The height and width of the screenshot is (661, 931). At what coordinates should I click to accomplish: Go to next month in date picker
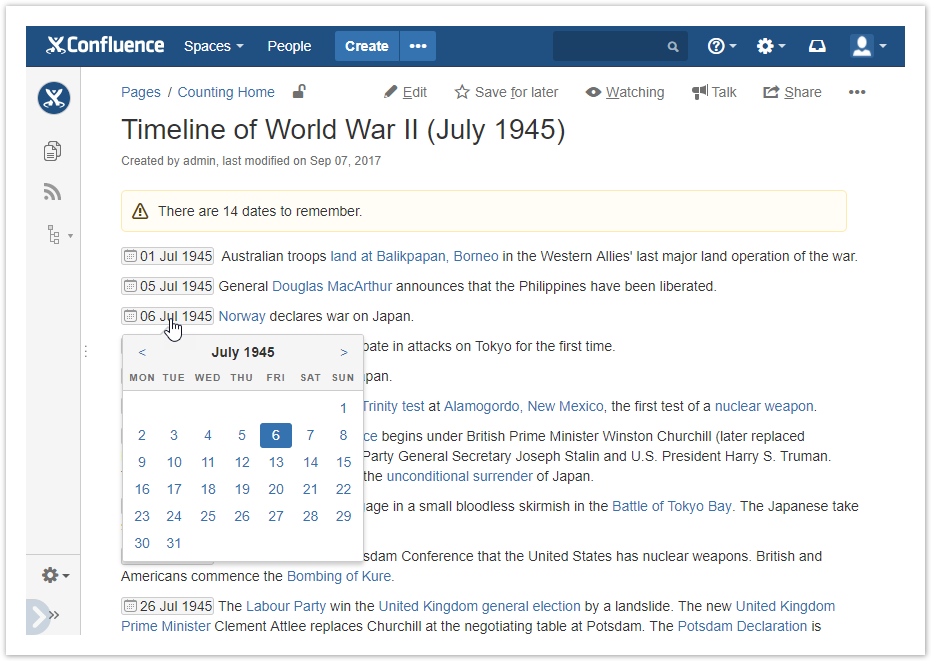point(344,352)
